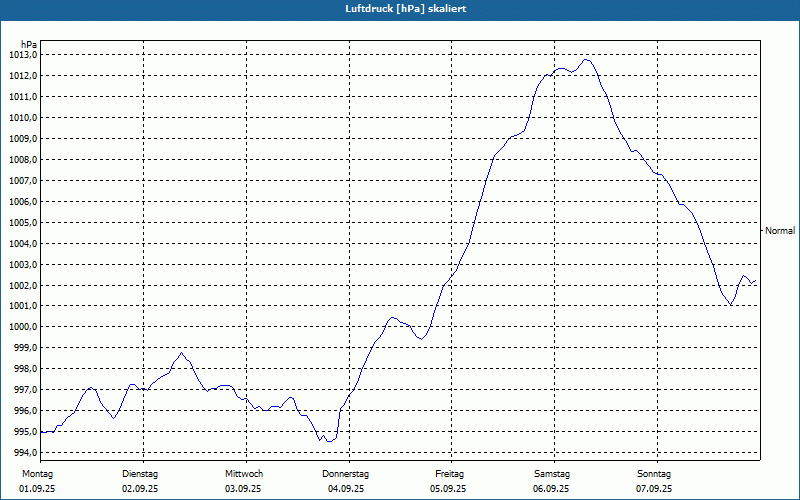The width and height of the screenshot is (800, 500).
Task: Select the 1004,0 y-axis label
Action: 22,243
